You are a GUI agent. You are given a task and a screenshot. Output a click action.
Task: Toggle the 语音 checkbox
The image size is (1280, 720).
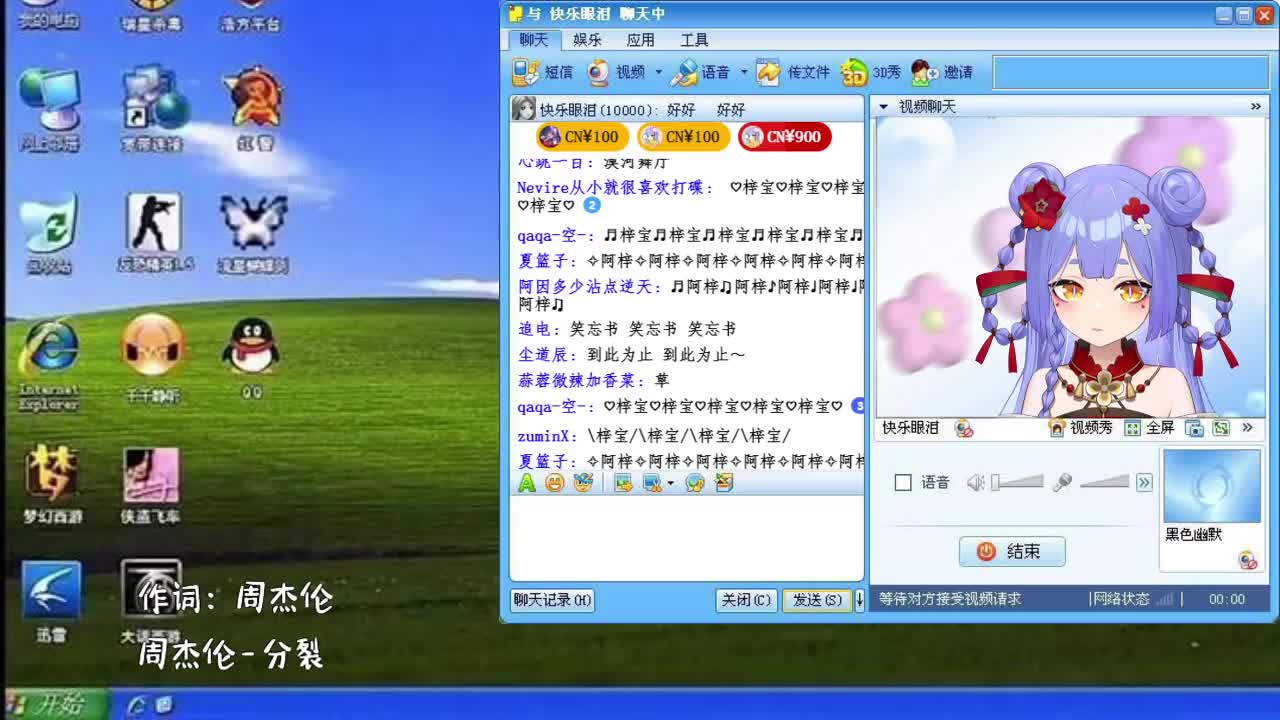pos(903,483)
